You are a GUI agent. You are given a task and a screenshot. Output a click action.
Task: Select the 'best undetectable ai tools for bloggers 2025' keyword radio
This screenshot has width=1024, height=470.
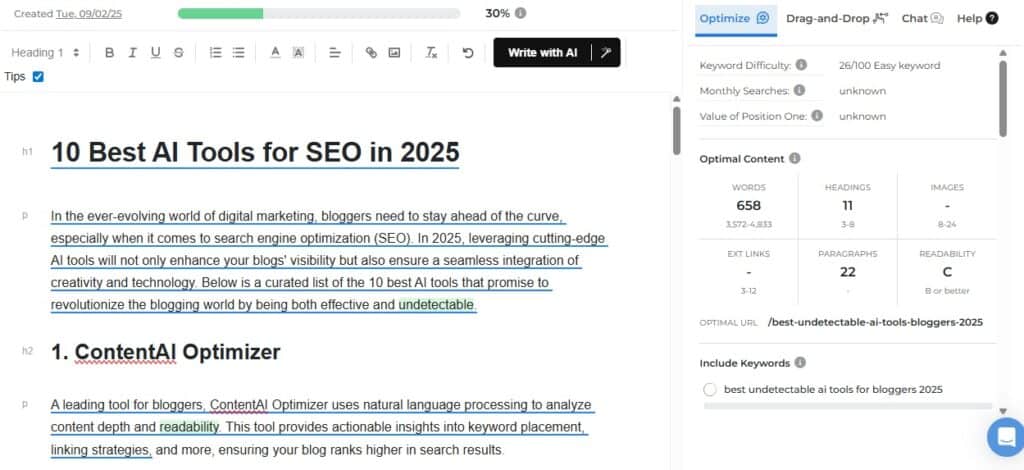[x=710, y=390]
